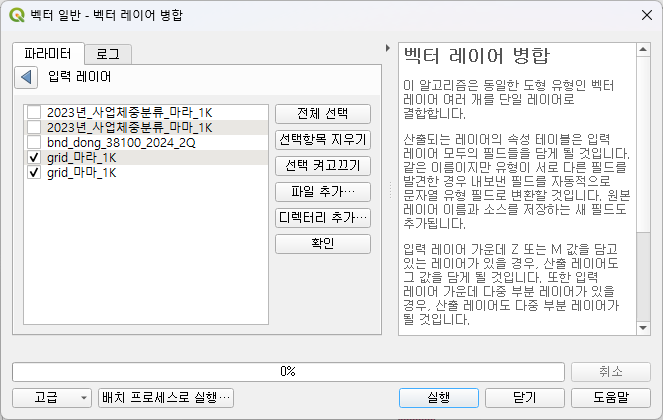The image size is (663, 420).
Task: Click help panel scrollbar up arrow
Action: point(643,49)
